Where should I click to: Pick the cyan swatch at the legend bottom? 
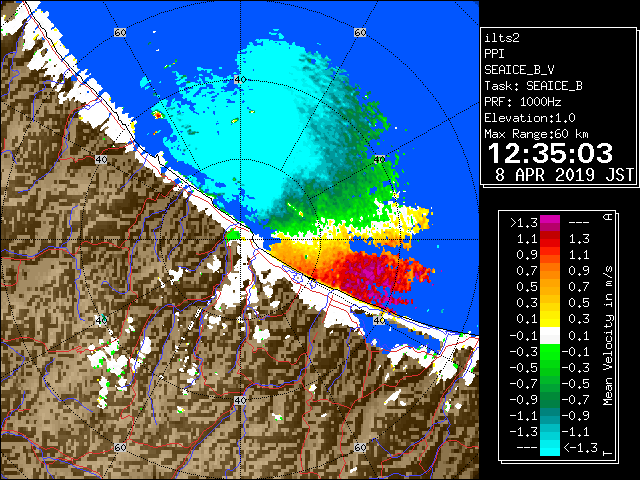coord(550,448)
